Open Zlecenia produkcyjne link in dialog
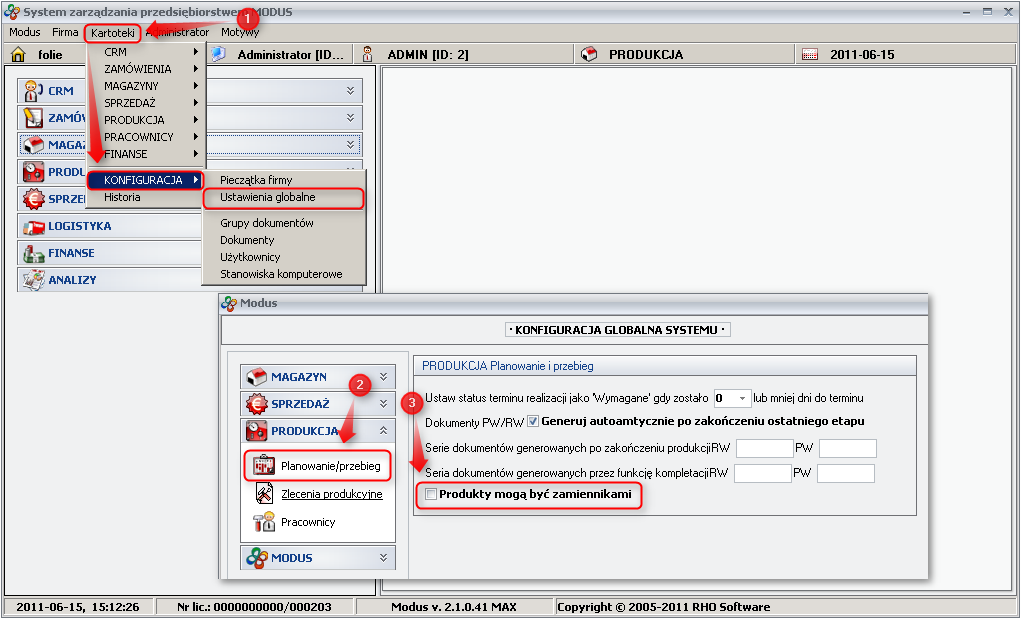 pyautogui.click(x=331, y=494)
